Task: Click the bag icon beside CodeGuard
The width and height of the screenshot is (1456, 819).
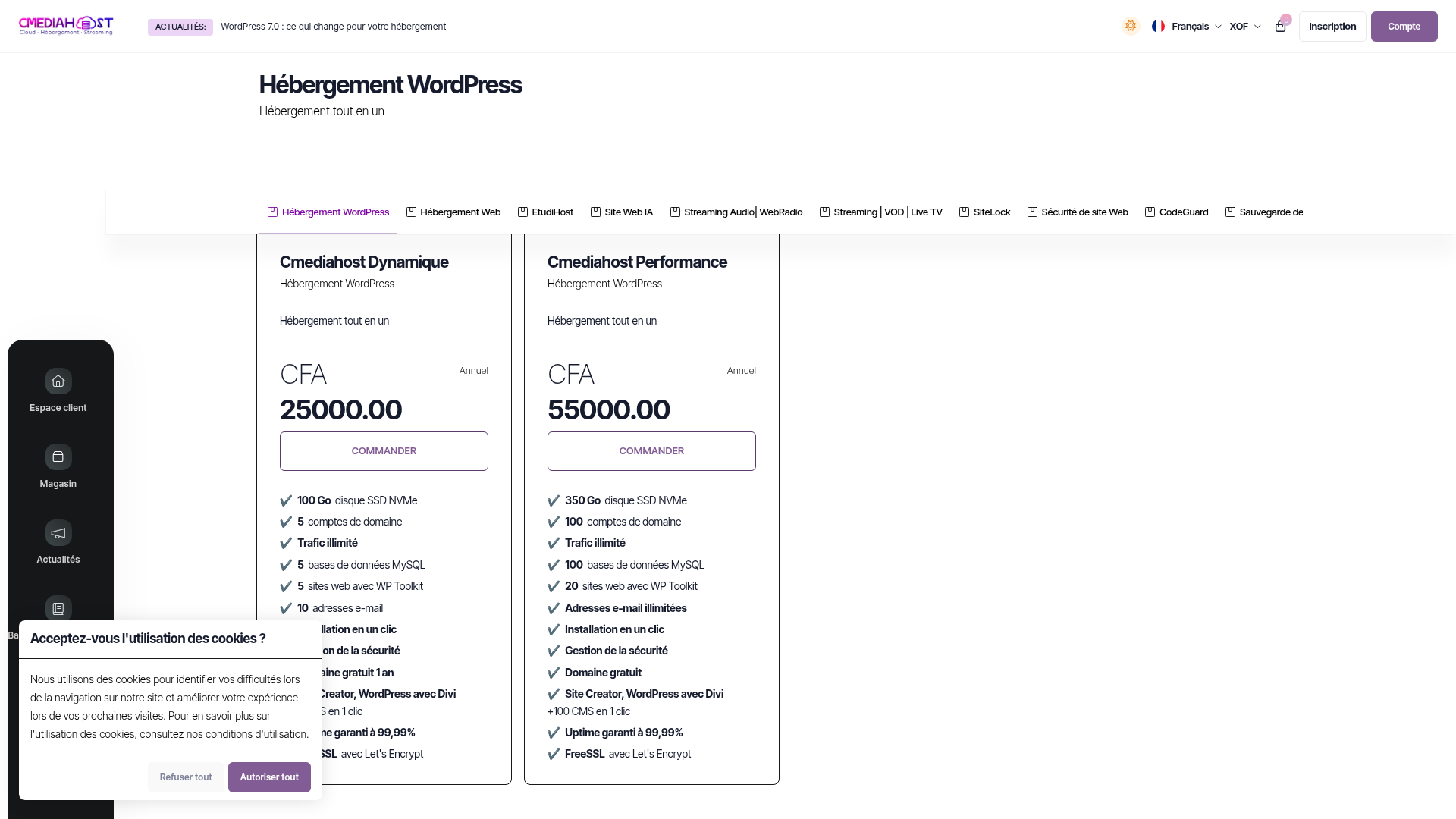Action: [1150, 212]
